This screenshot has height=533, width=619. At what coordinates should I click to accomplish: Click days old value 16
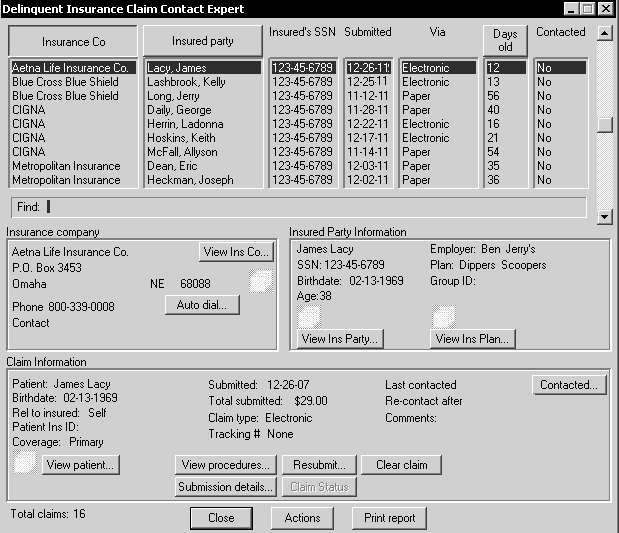(493, 124)
